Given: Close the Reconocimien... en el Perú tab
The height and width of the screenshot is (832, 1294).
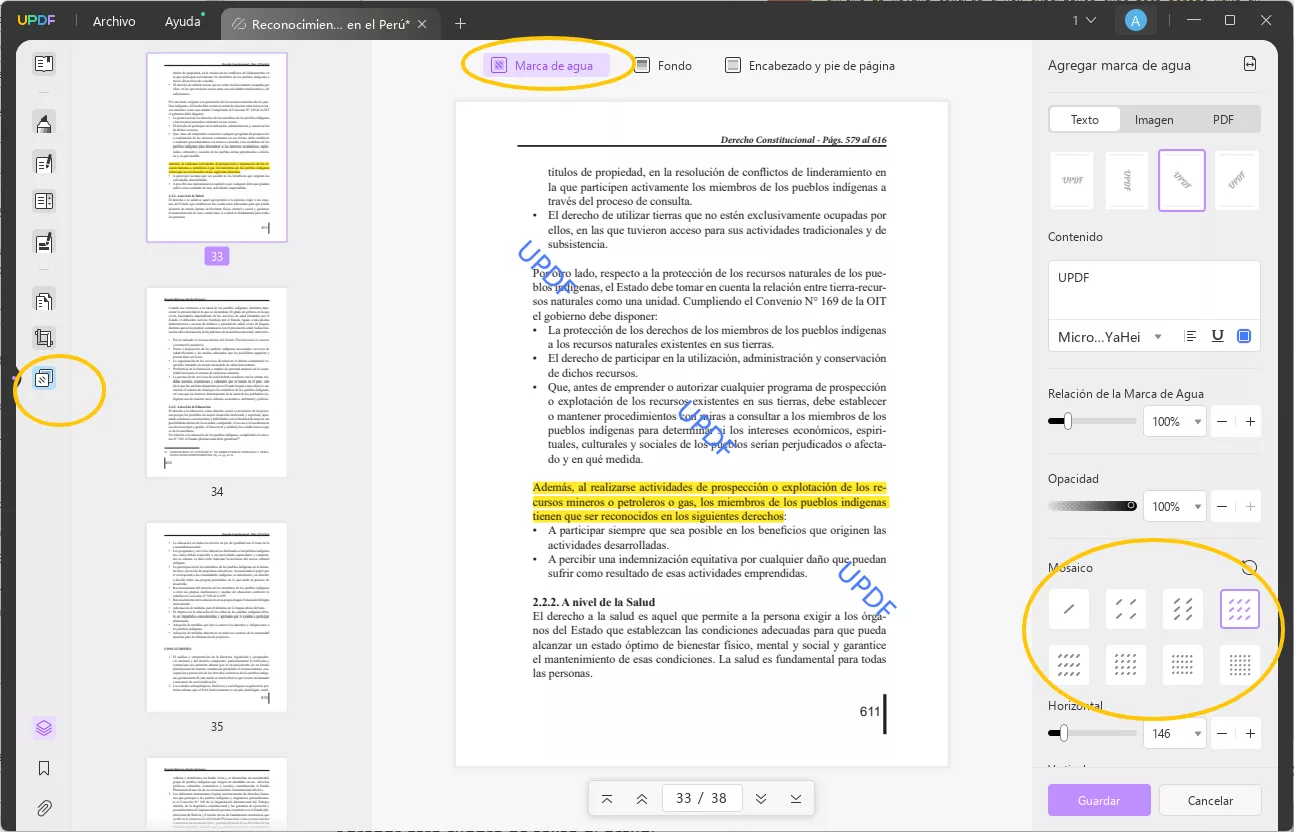Looking at the screenshot, I should click(x=422, y=23).
